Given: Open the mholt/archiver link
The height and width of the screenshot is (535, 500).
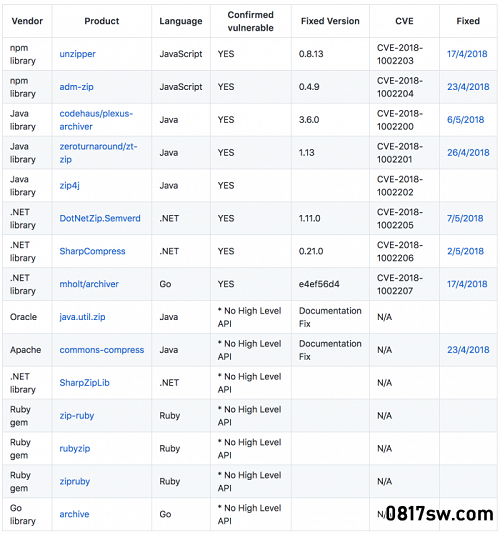Looking at the screenshot, I should click(89, 284).
